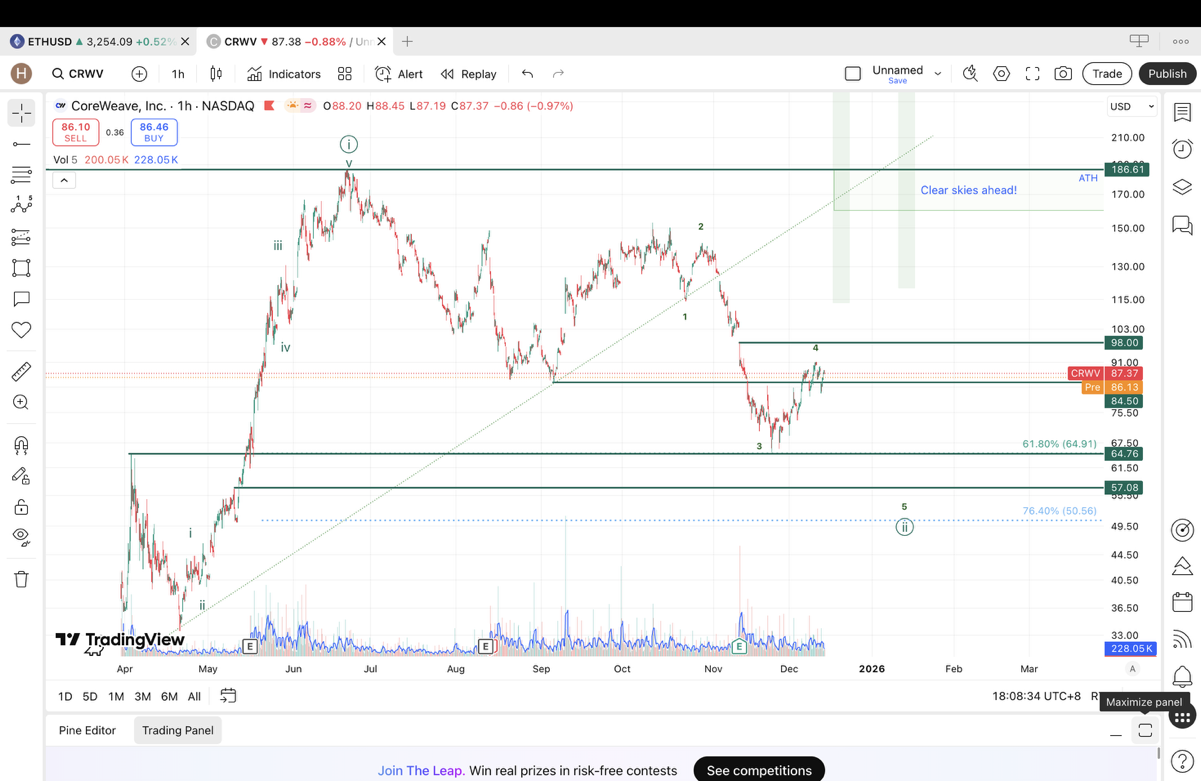Collapse the indicator legend chevron

click(x=64, y=180)
